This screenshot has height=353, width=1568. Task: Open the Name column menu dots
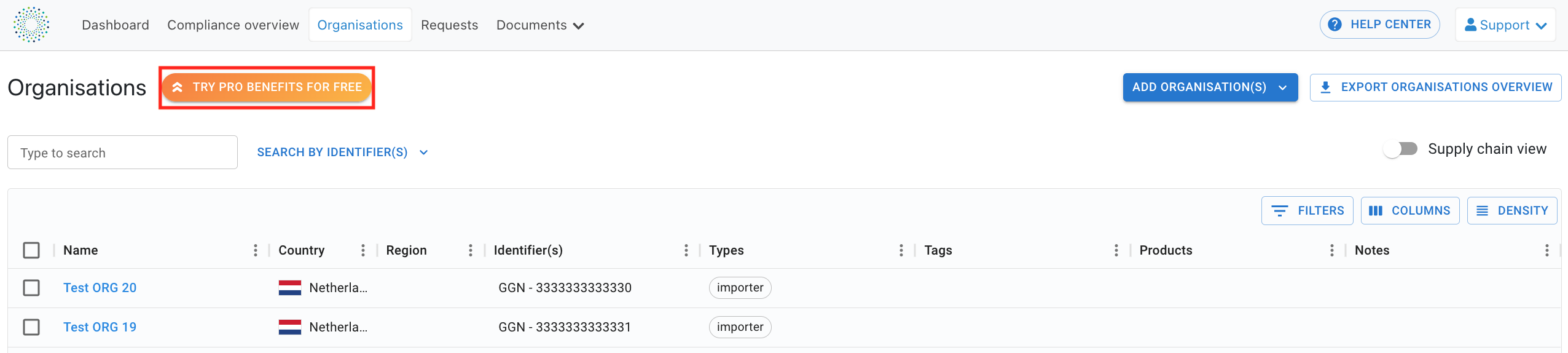coord(256,250)
